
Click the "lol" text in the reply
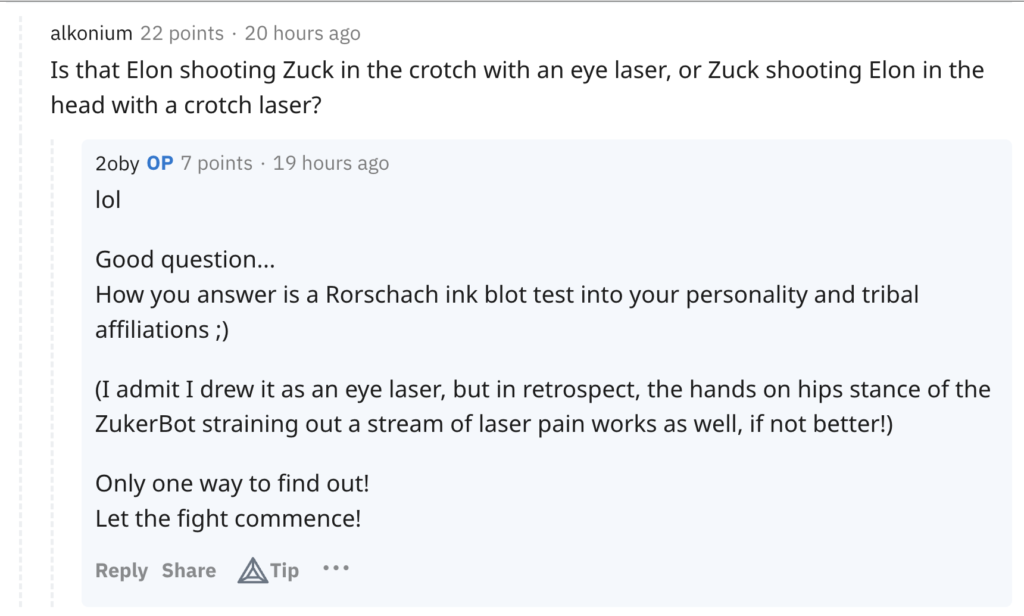(108, 200)
